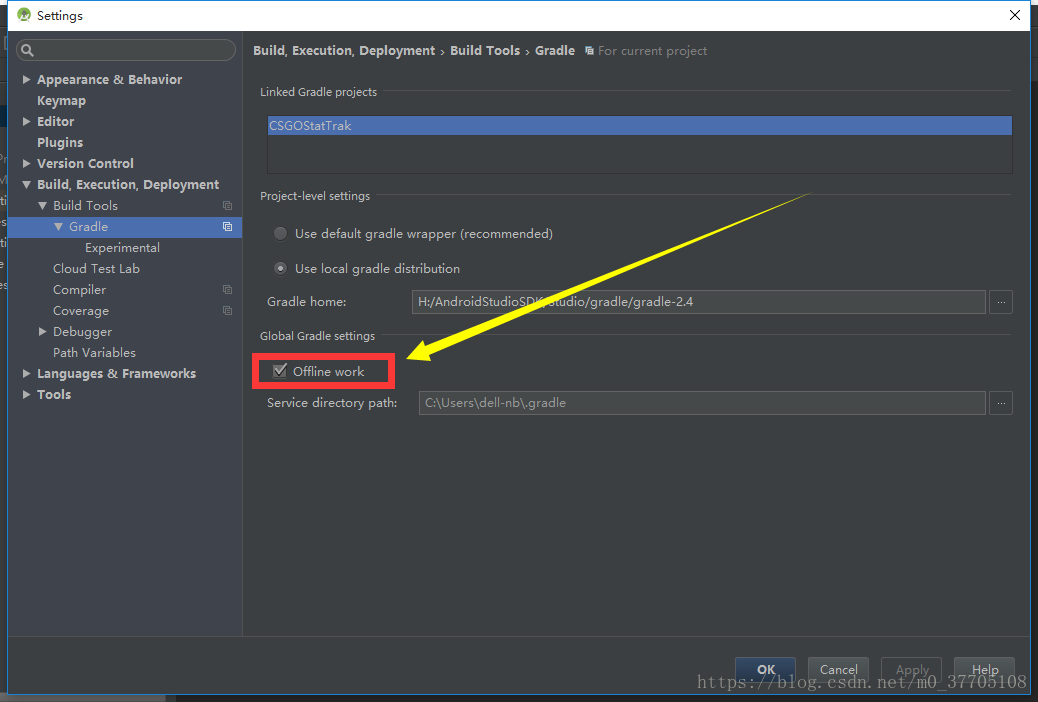Toggle the Offline work checkbox

click(x=280, y=371)
